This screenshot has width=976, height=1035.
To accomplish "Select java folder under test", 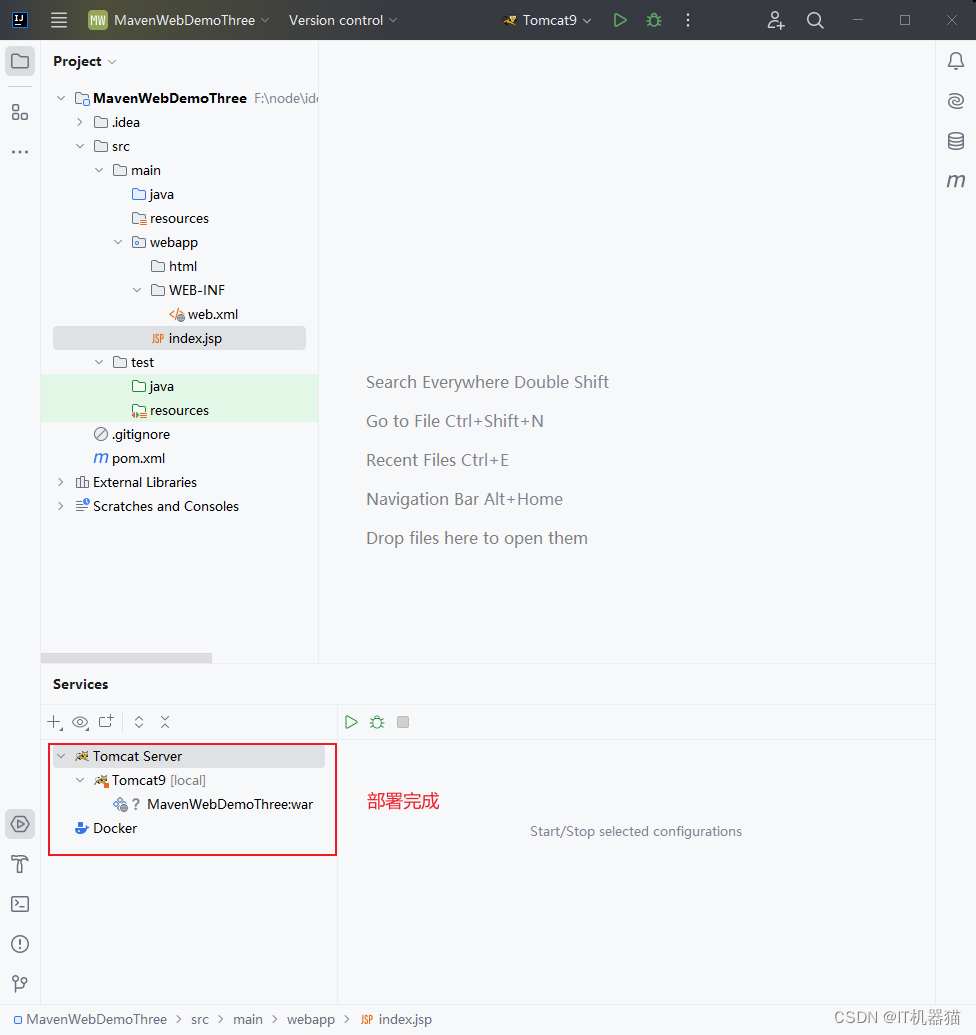I will [x=153, y=386].
